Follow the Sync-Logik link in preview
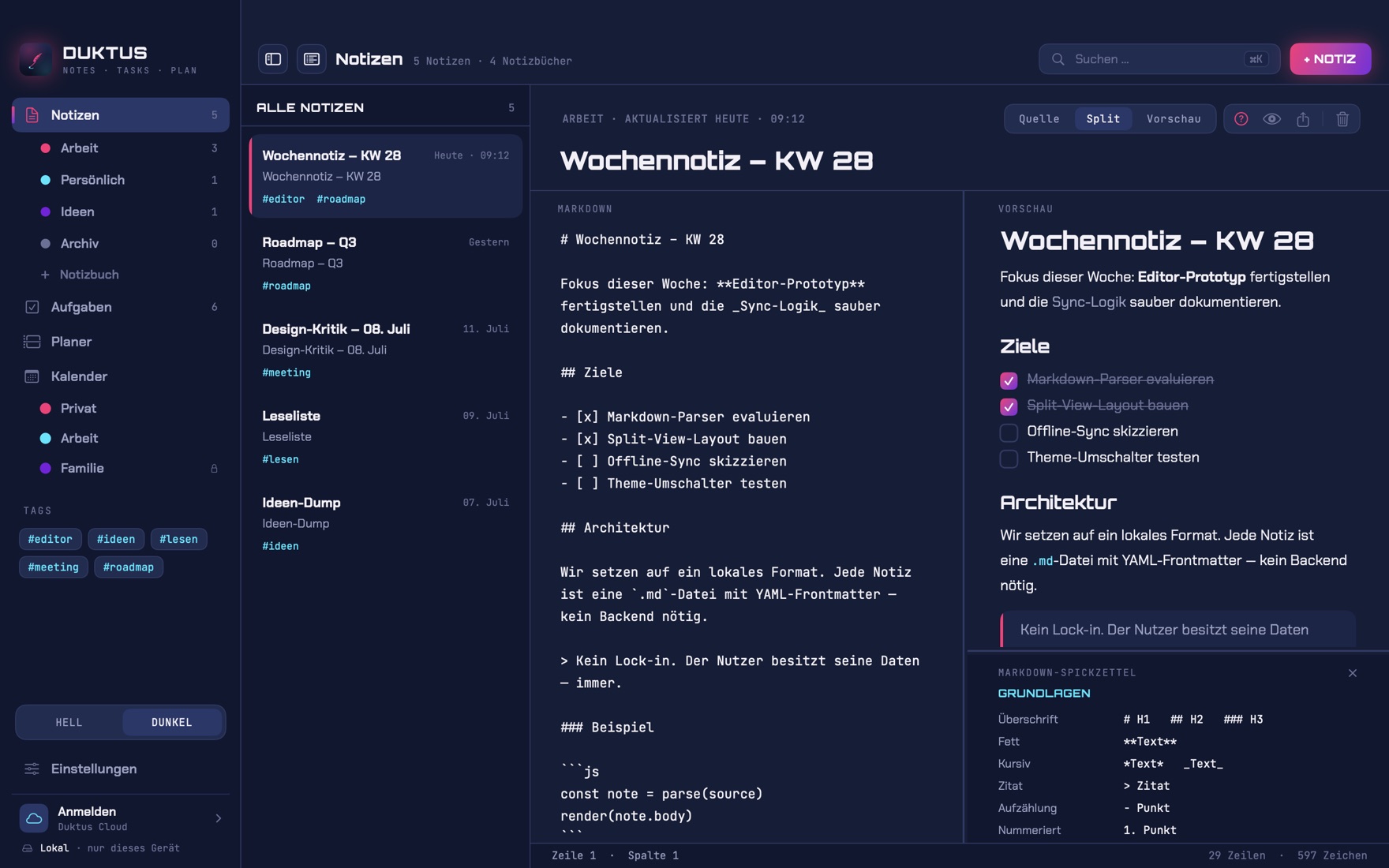The image size is (1389, 868). 1088,302
